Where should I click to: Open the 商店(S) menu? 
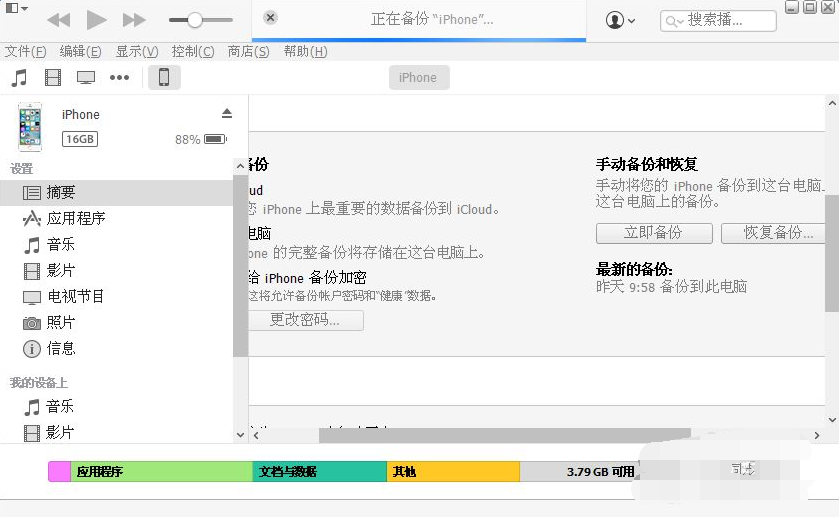pyautogui.click(x=248, y=51)
